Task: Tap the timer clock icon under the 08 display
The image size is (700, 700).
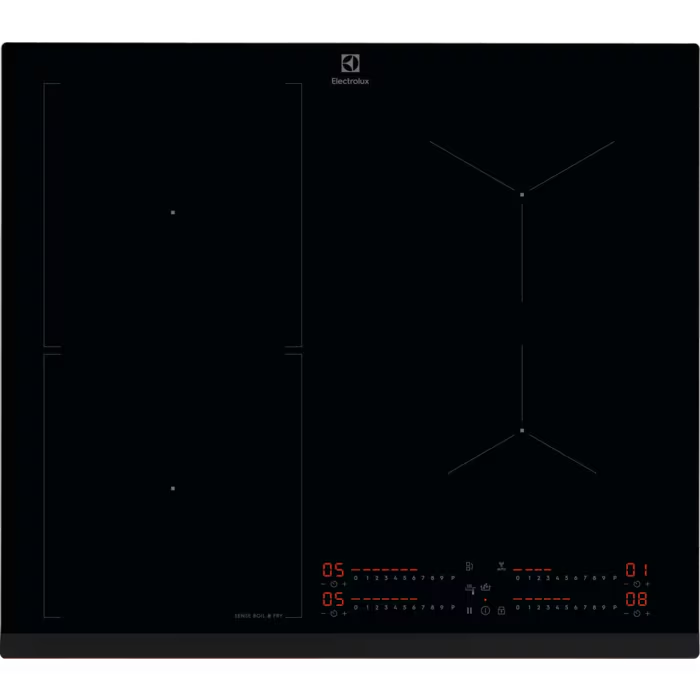Action: coord(636,613)
